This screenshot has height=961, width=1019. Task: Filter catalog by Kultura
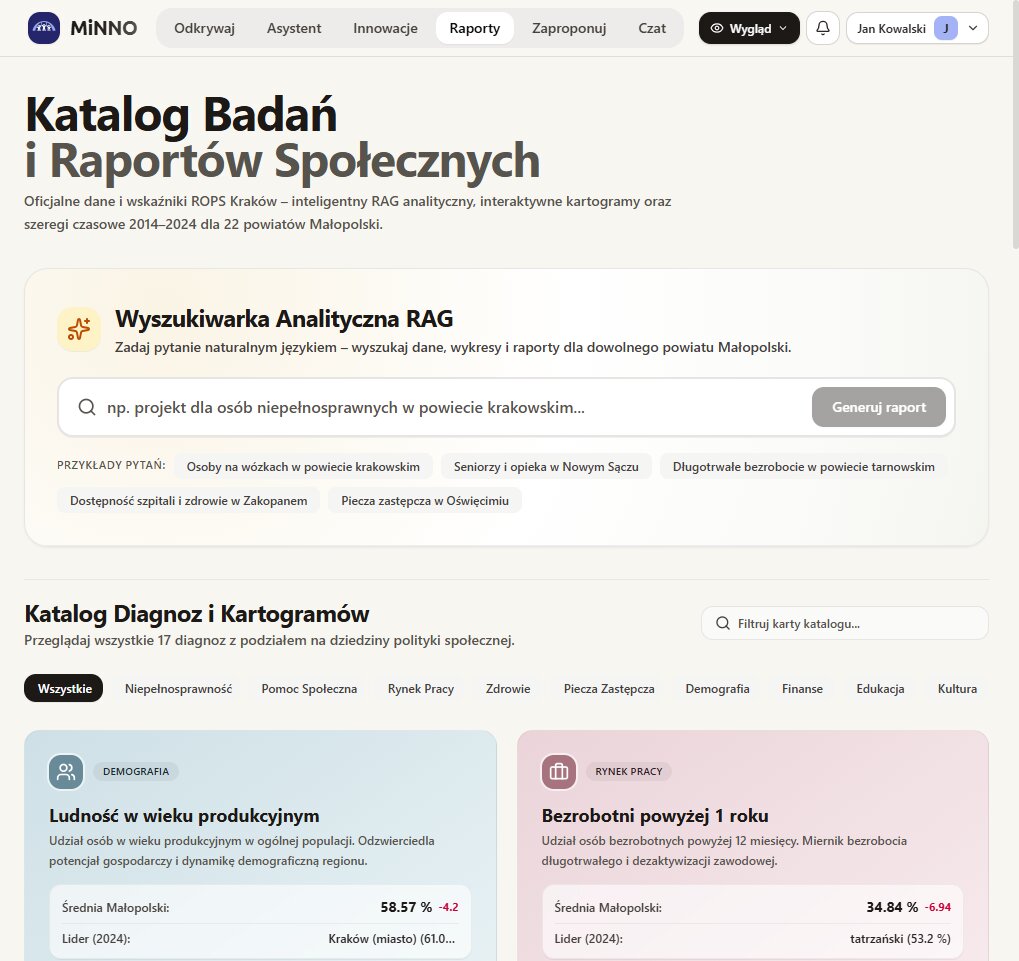point(957,688)
